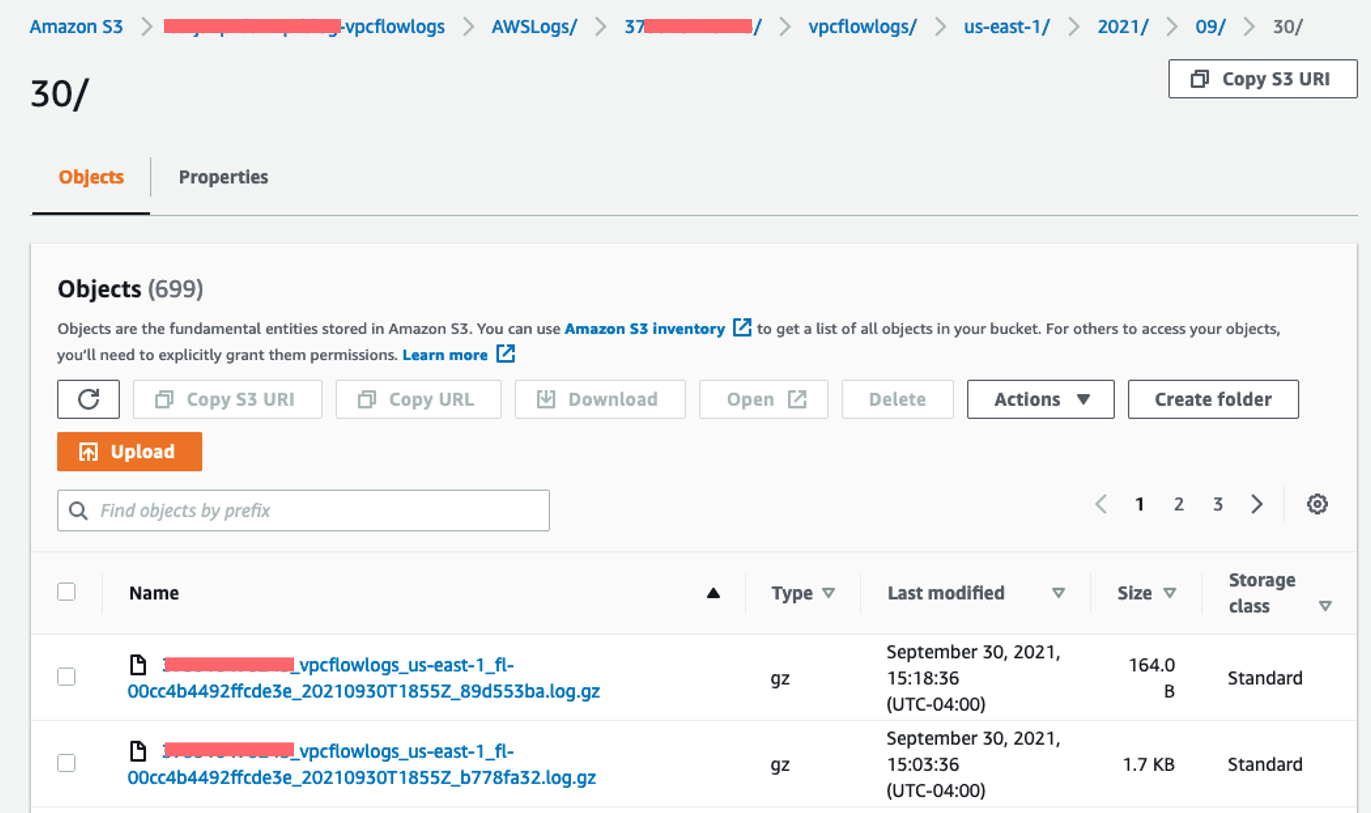The width and height of the screenshot is (1371, 813).
Task: Open the Storage class column filter
Action: tap(1327, 605)
